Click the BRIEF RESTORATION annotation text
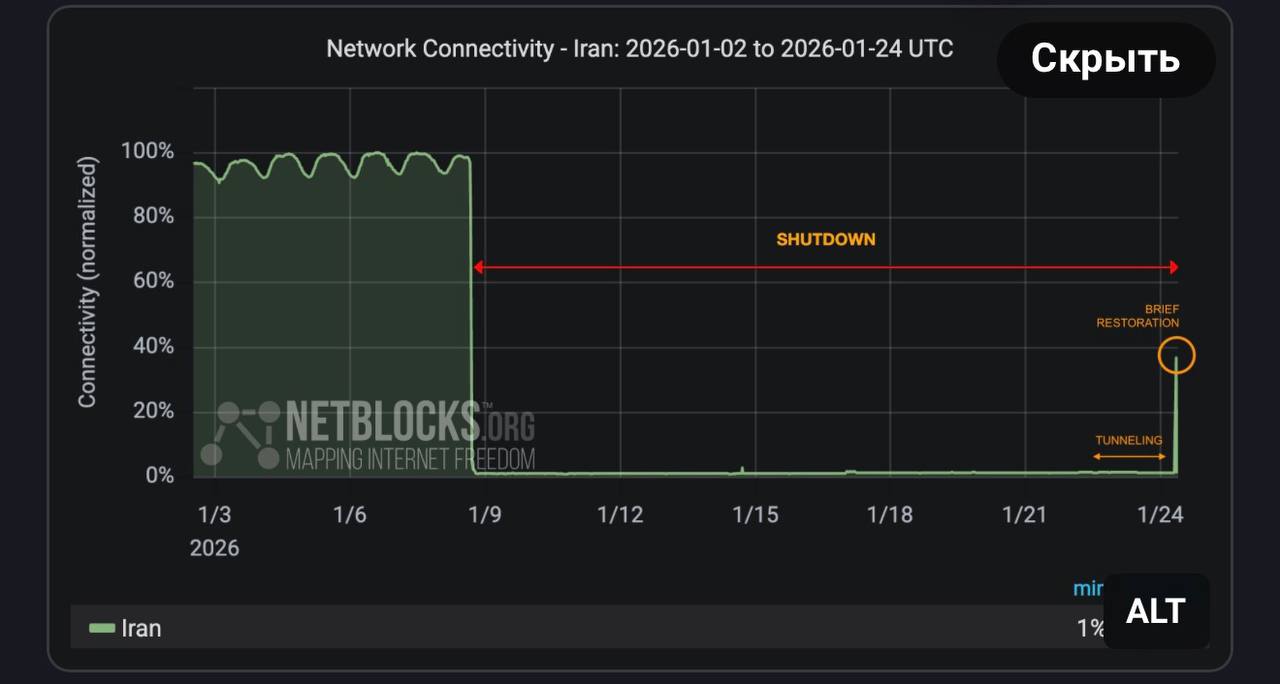Screen dimensions: 1280x684 [x=1138, y=316]
